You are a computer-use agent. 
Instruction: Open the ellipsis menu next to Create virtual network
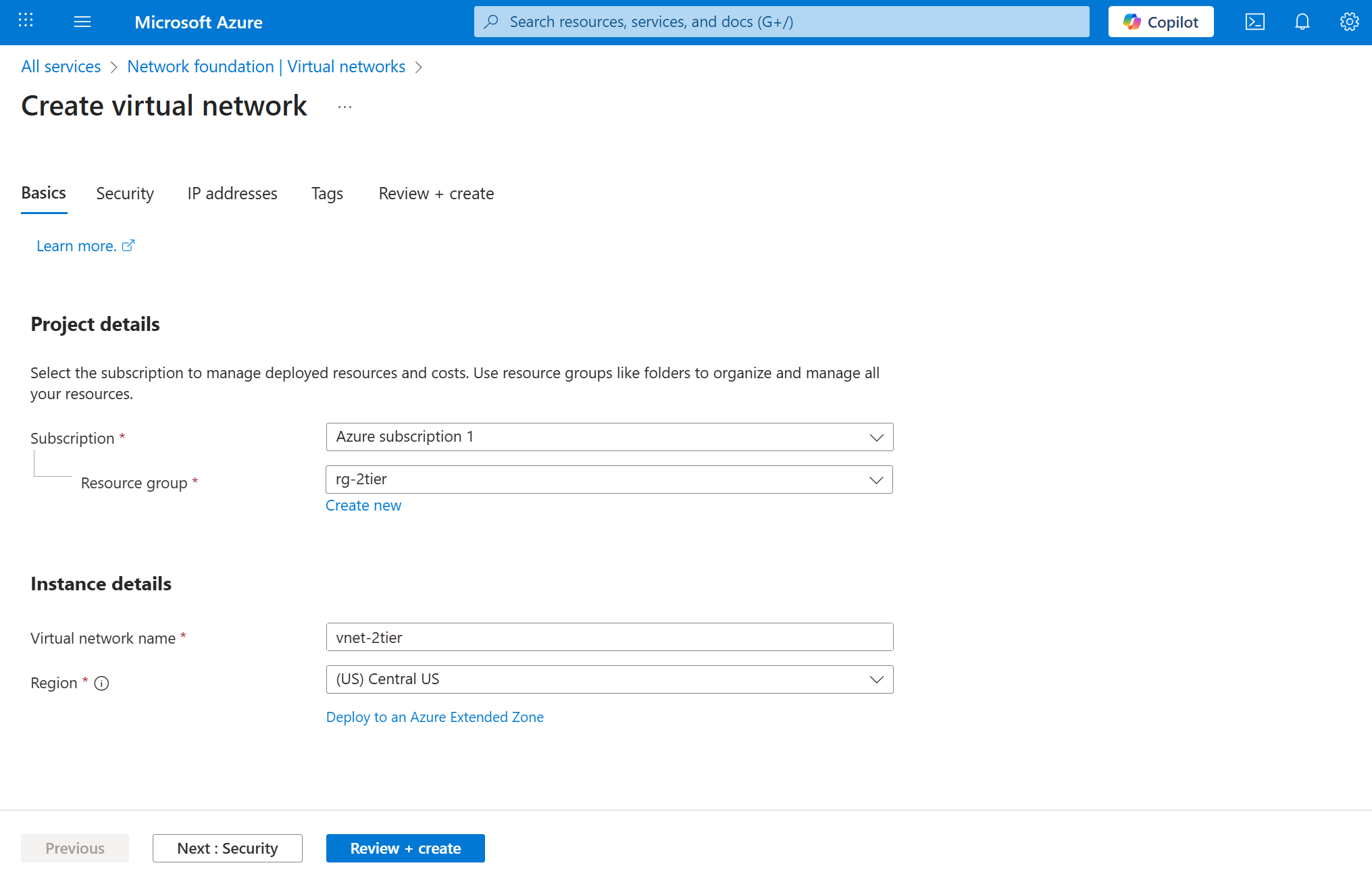point(345,106)
